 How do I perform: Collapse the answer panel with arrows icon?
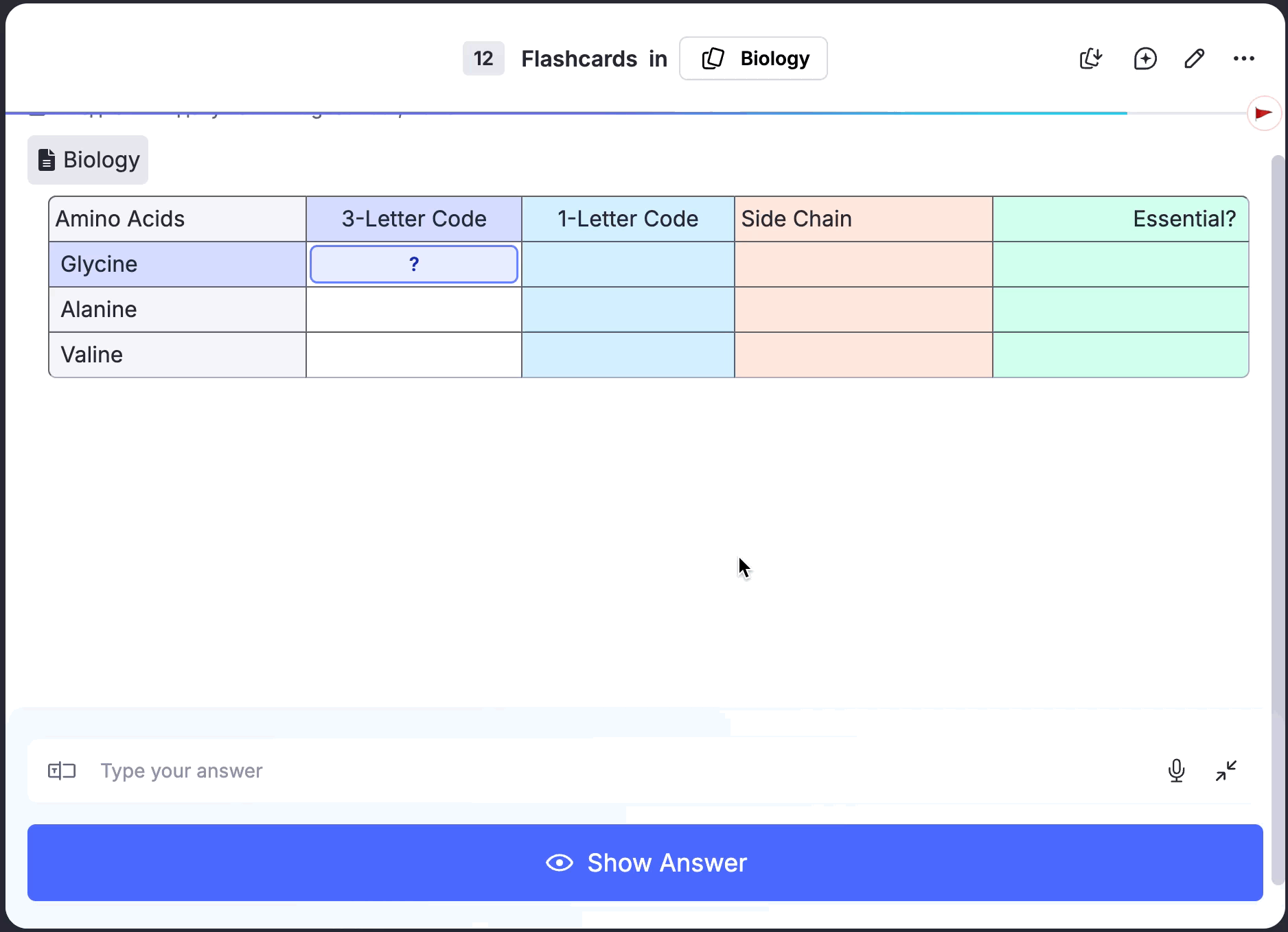(1226, 771)
